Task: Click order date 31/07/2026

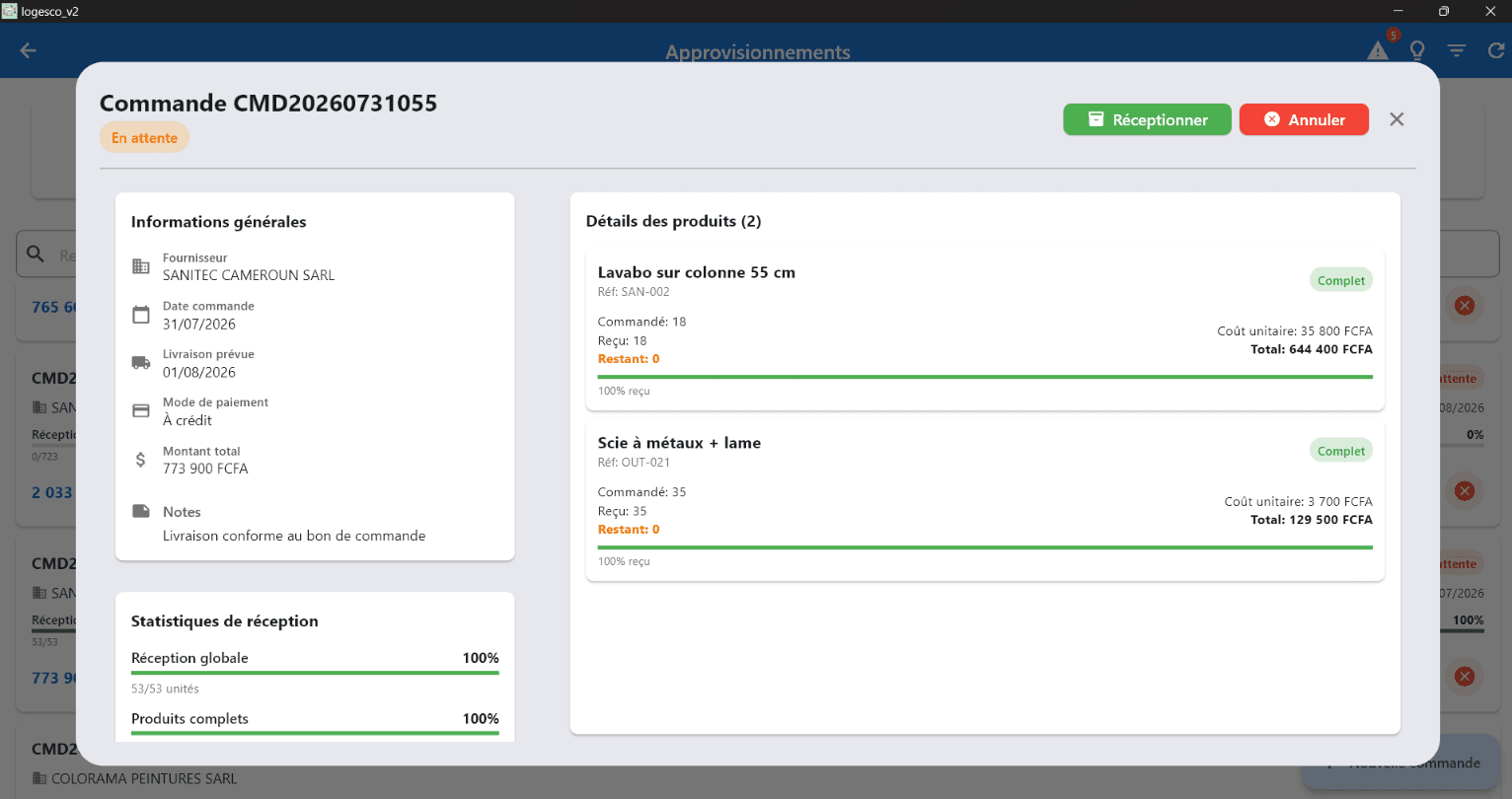Action: pos(199,324)
